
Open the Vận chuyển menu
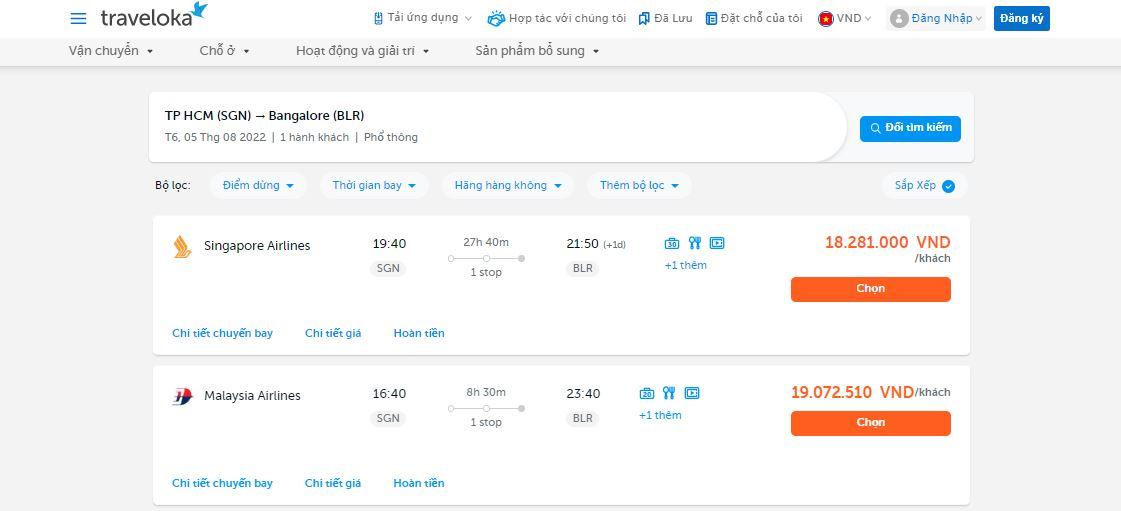pyautogui.click(x=111, y=51)
